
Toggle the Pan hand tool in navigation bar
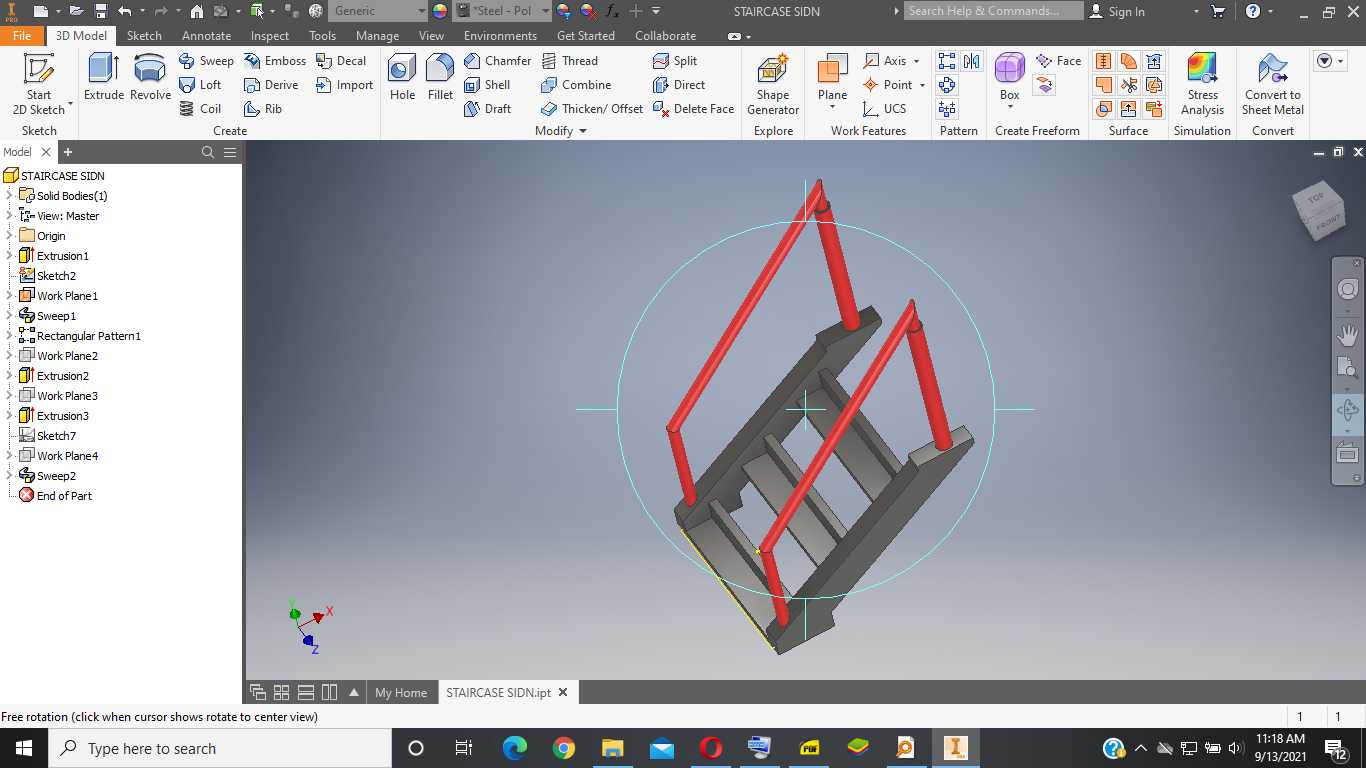click(x=1347, y=333)
